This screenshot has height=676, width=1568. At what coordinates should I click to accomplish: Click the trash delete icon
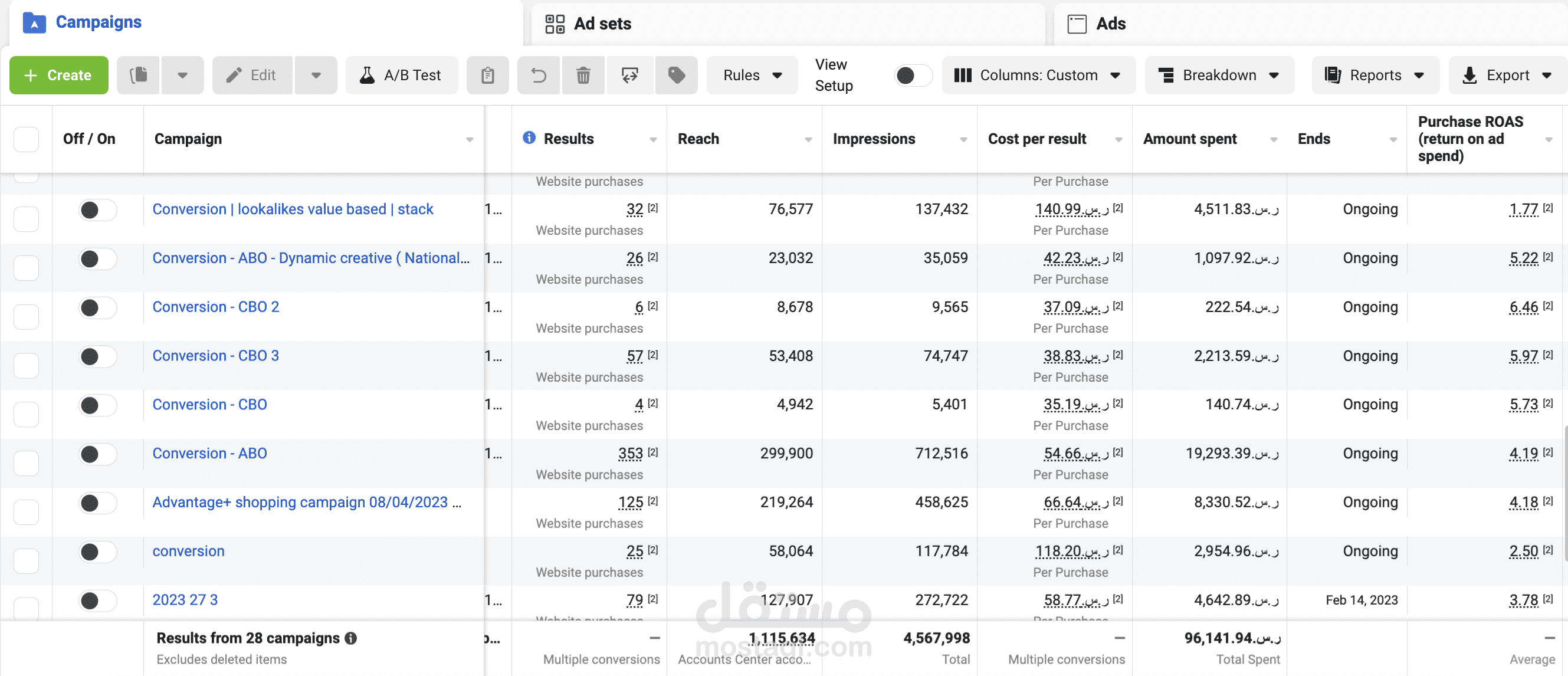tap(583, 76)
